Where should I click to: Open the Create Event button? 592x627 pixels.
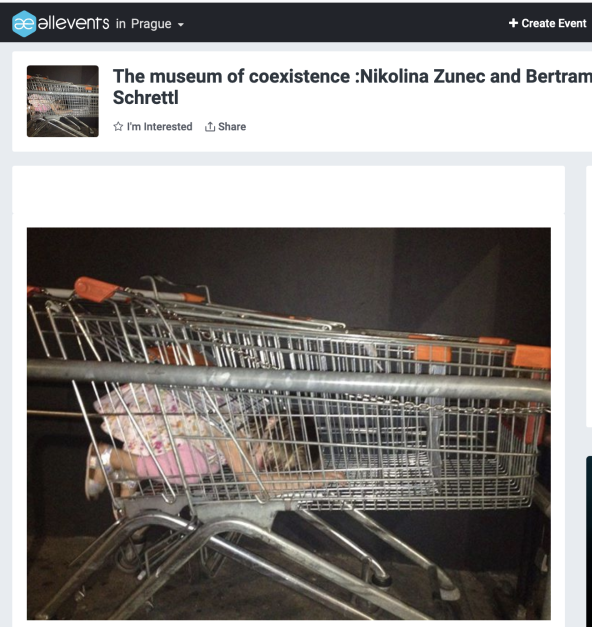pyautogui.click(x=548, y=23)
